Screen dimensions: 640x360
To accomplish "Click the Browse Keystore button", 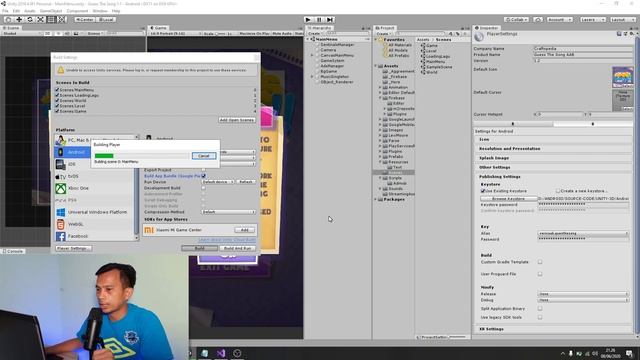I will [x=508, y=199].
